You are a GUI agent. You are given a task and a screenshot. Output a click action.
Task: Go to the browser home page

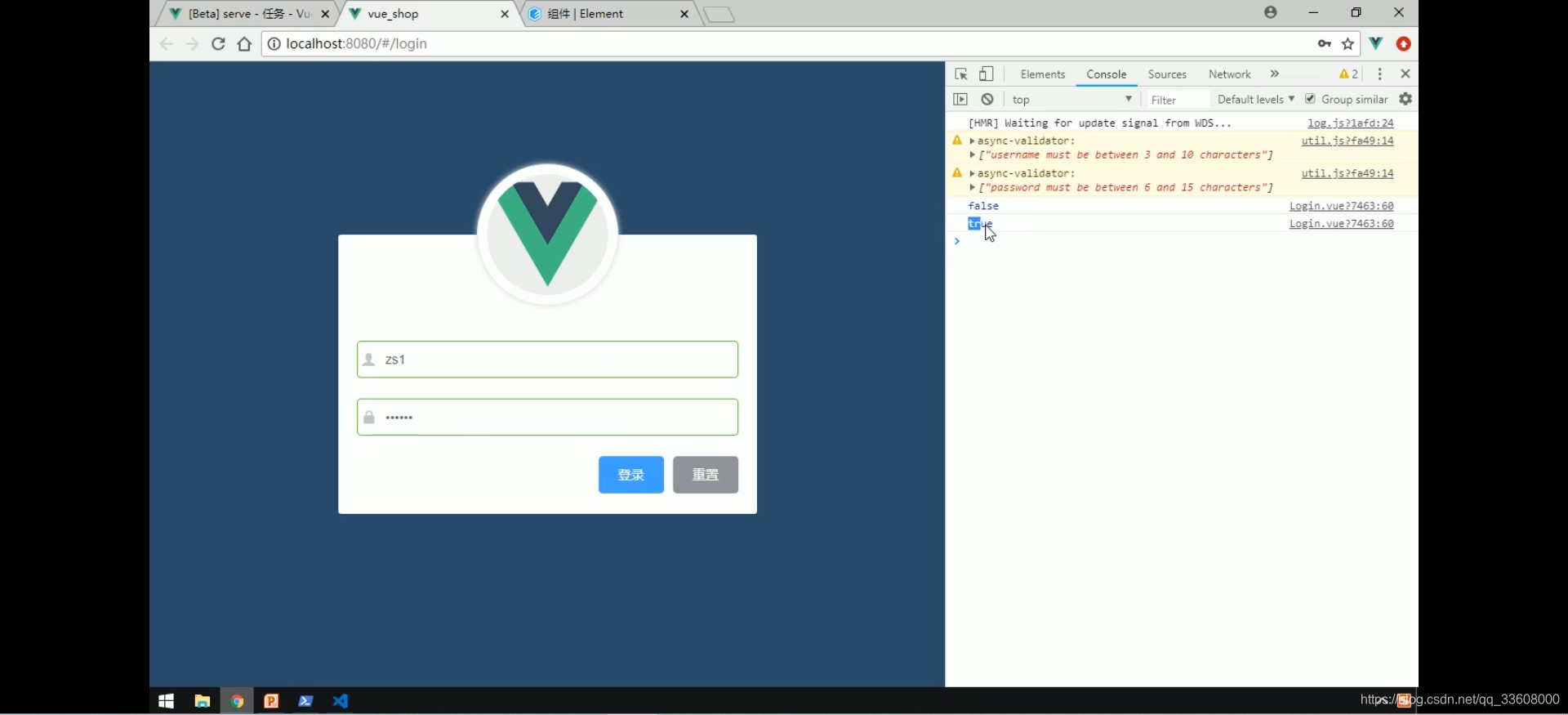[244, 44]
